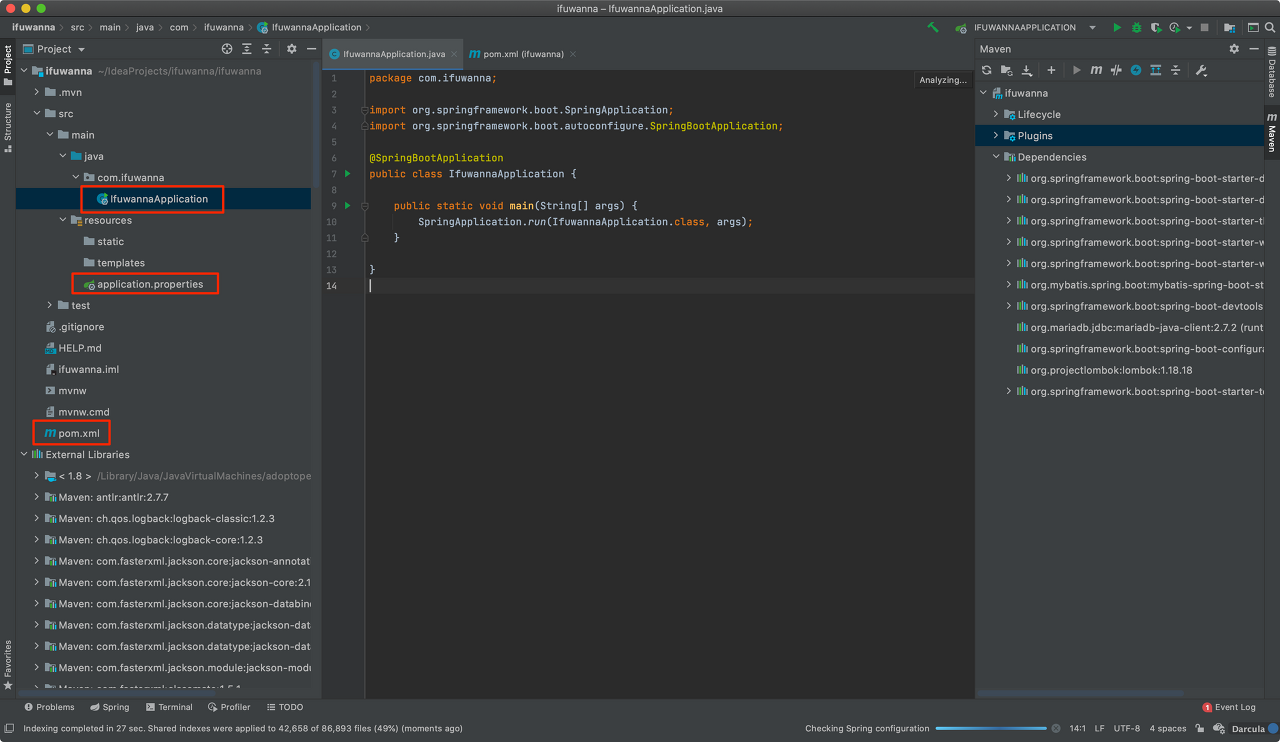Open the Project Structure icon in toolbar
The height and width of the screenshot is (742, 1280).
pos(1229,28)
